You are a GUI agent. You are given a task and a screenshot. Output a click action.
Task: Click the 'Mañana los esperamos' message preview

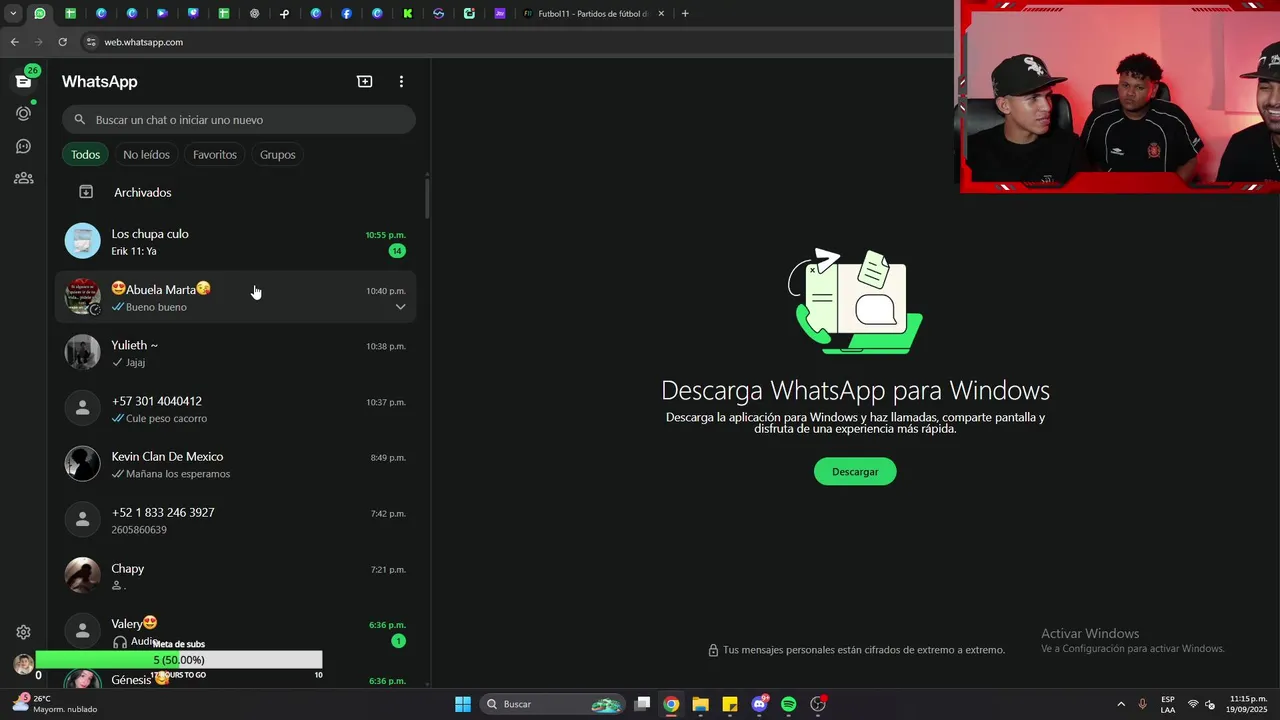[x=178, y=474]
